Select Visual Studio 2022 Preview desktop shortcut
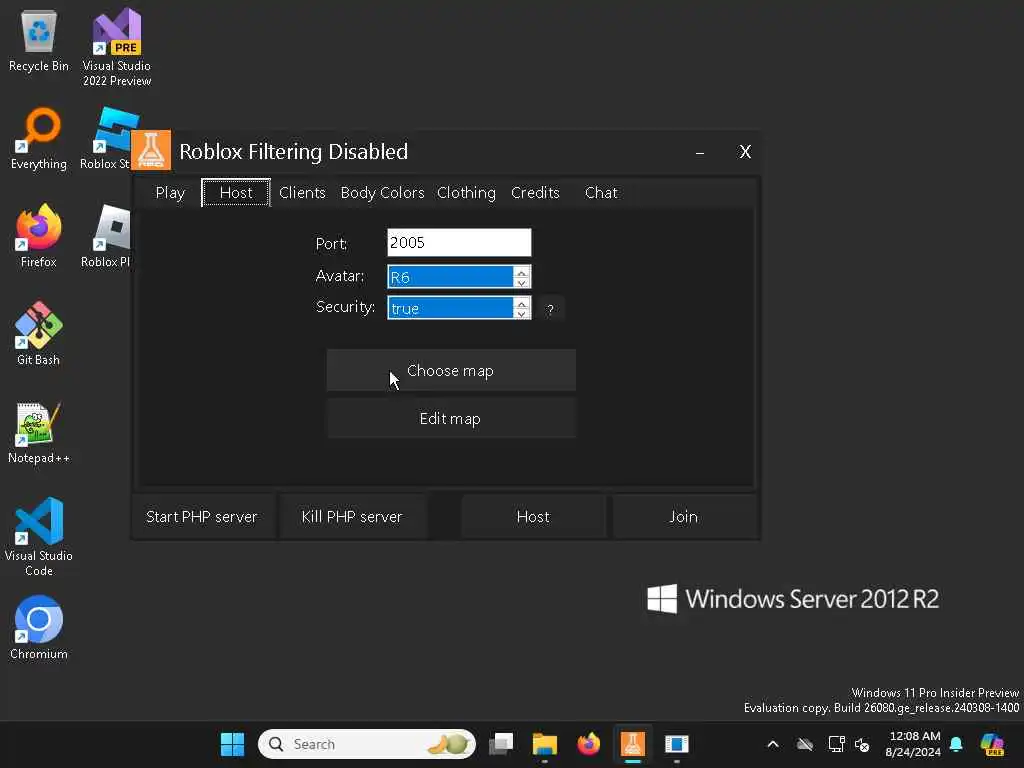The width and height of the screenshot is (1024, 768). tap(117, 47)
